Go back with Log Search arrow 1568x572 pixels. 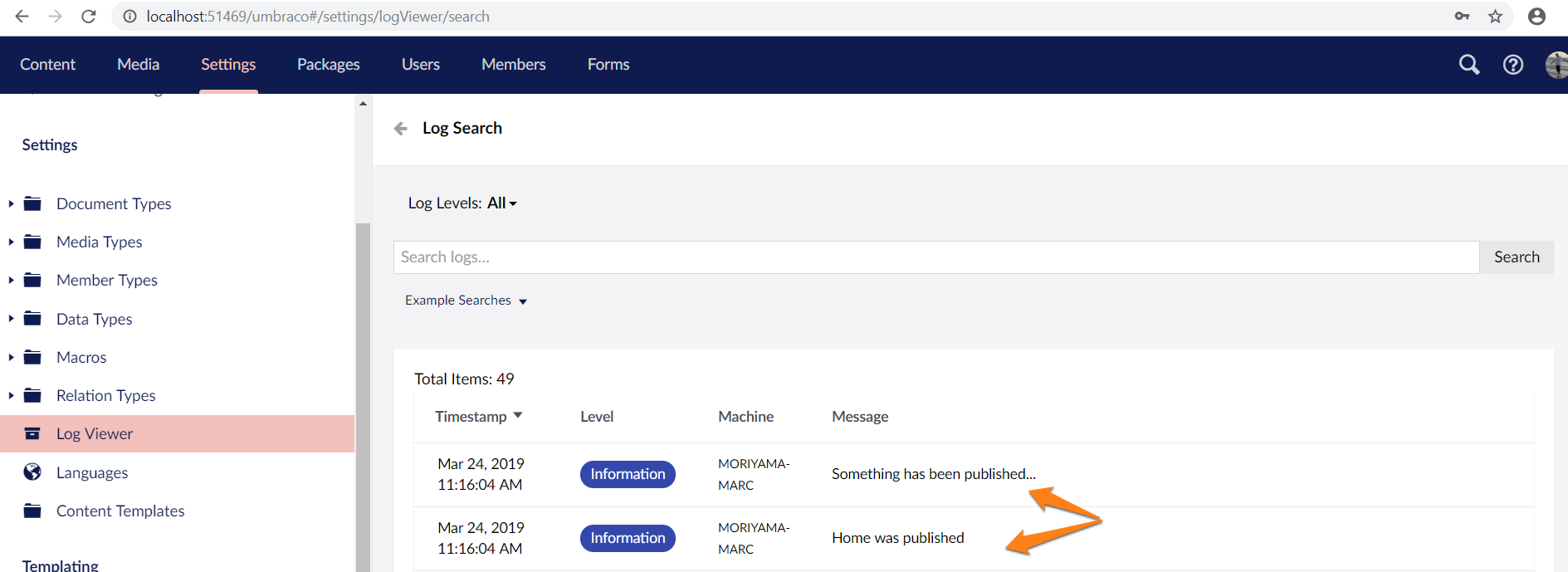click(401, 128)
